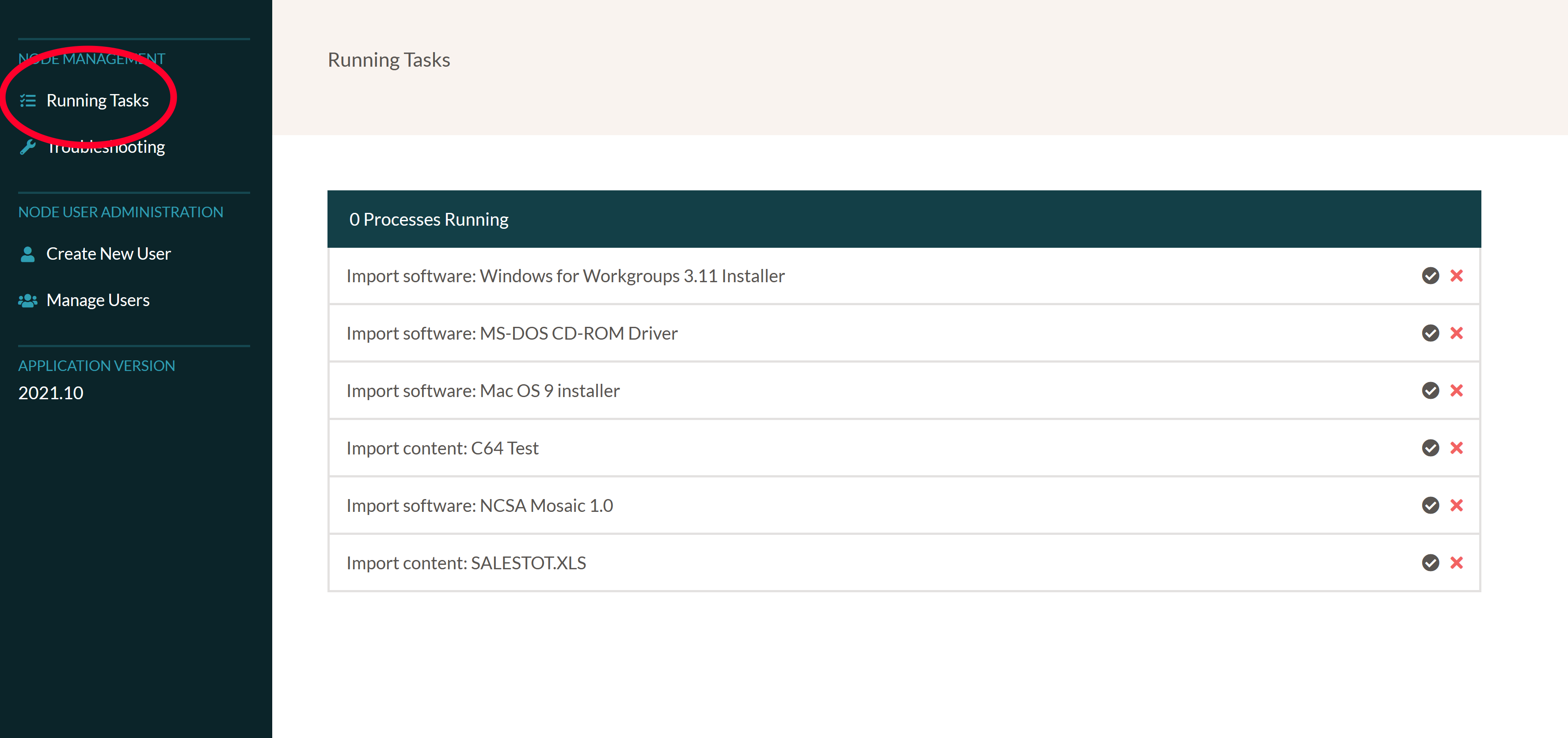
Task: Click checkmark icon for C64 Test import
Action: click(1430, 448)
